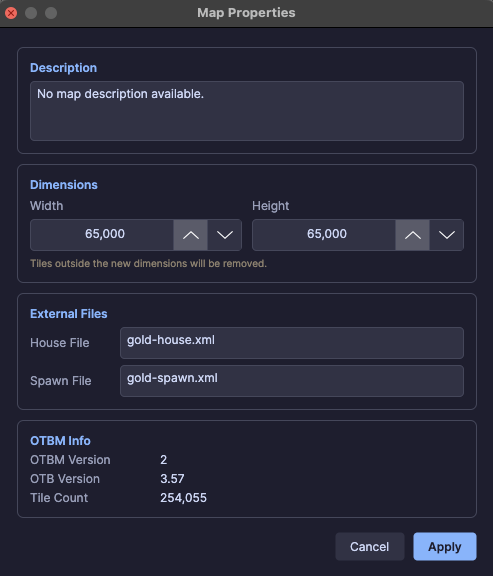Select the House File input gold-house.xml
The width and height of the screenshot is (493, 576).
tap(292, 343)
